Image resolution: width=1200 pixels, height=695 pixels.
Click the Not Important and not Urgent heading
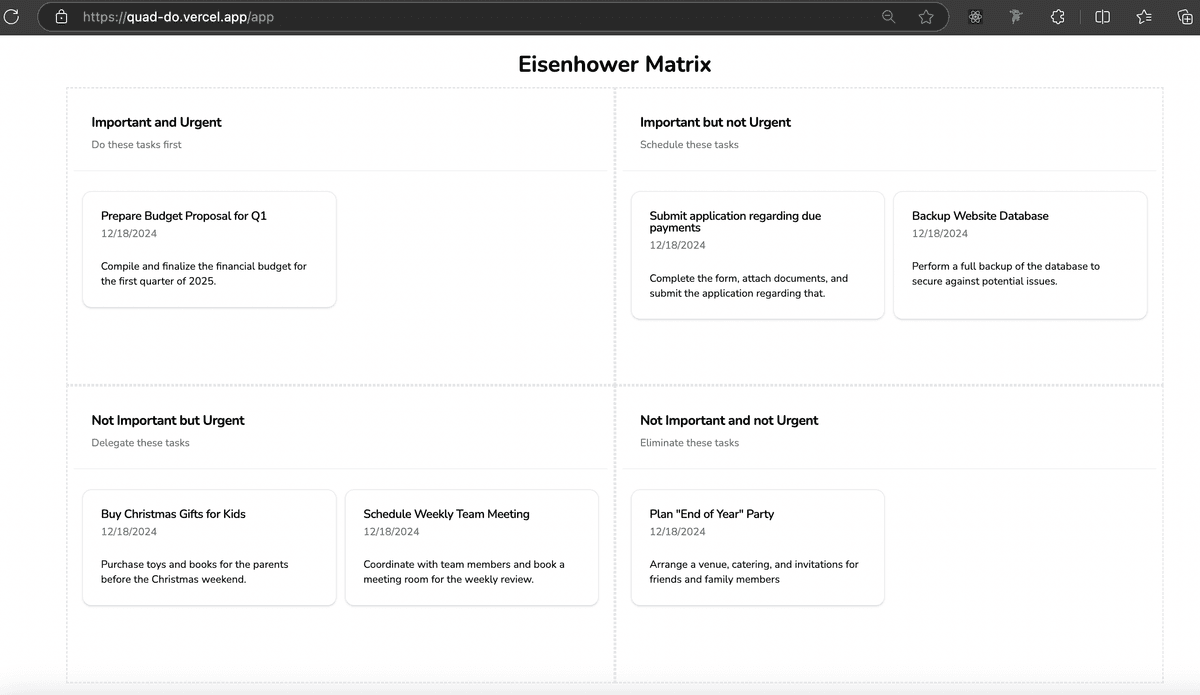click(x=728, y=420)
